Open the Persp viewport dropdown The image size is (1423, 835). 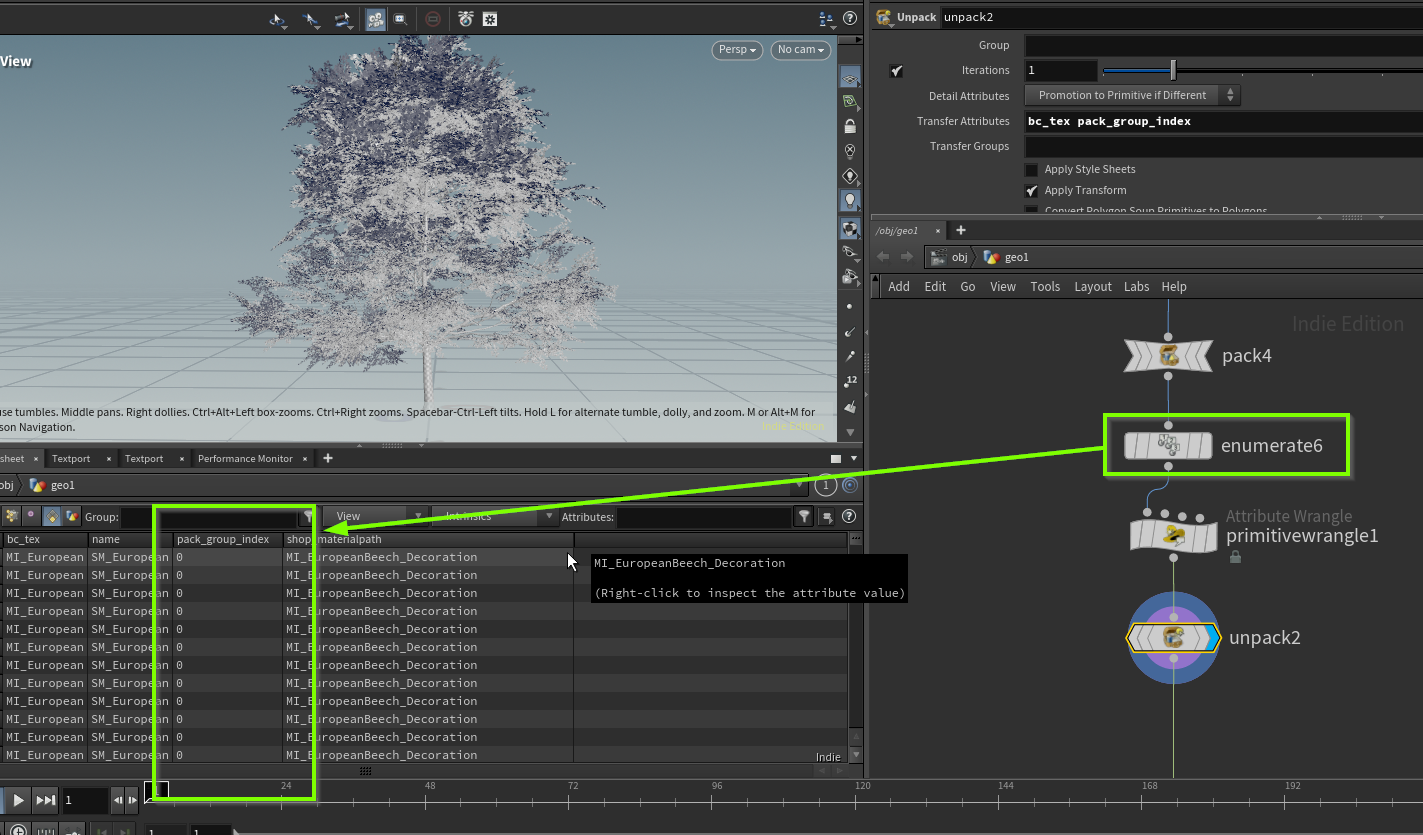click(x=738, y=50)
